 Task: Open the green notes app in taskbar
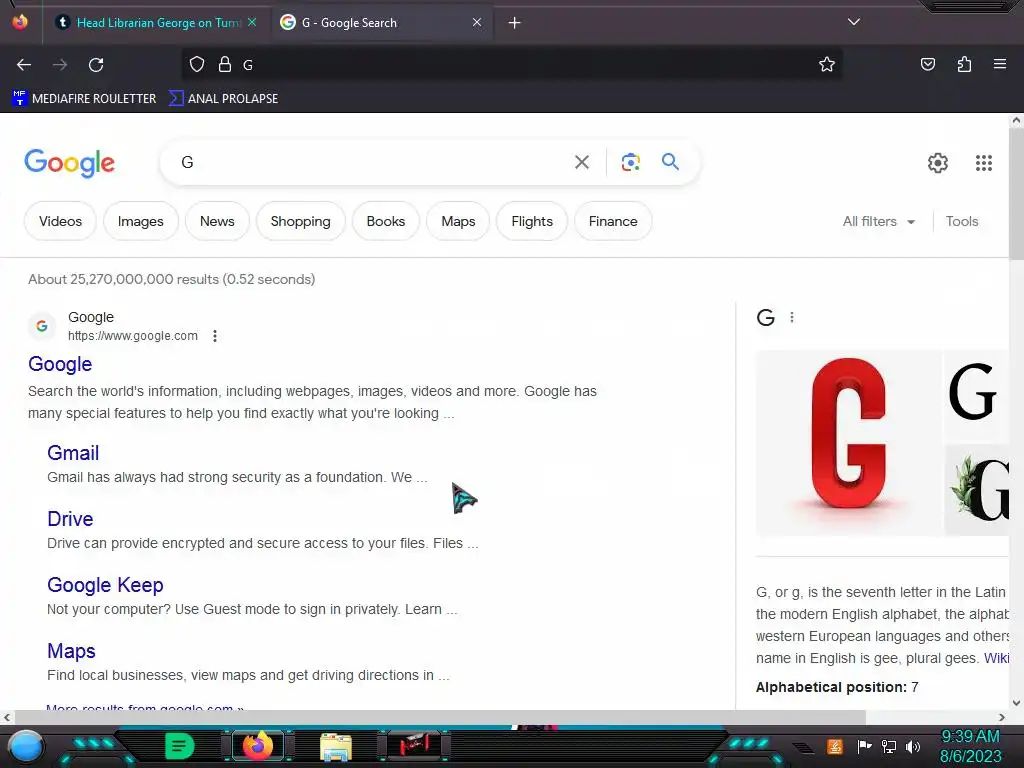[179, 746]
